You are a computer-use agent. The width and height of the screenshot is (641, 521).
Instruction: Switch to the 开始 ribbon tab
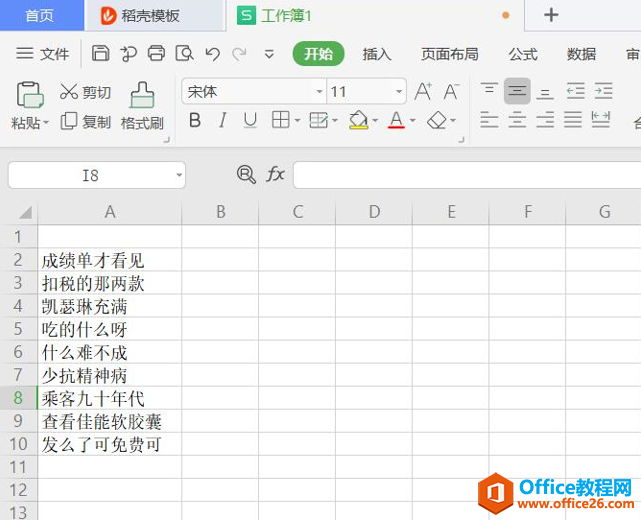click(x=318, y=54)
